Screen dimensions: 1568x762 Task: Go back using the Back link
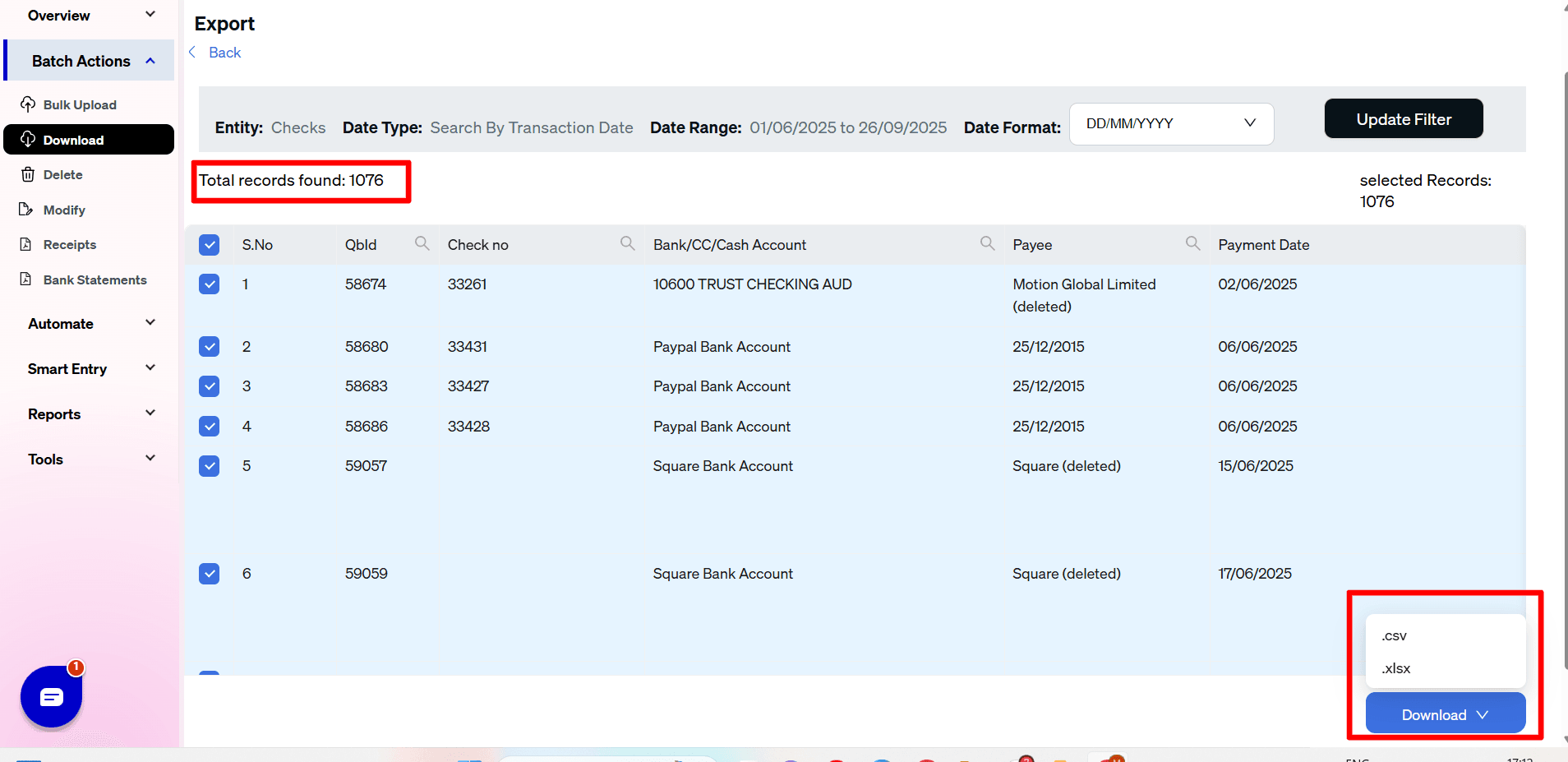[x=224, y=53]
